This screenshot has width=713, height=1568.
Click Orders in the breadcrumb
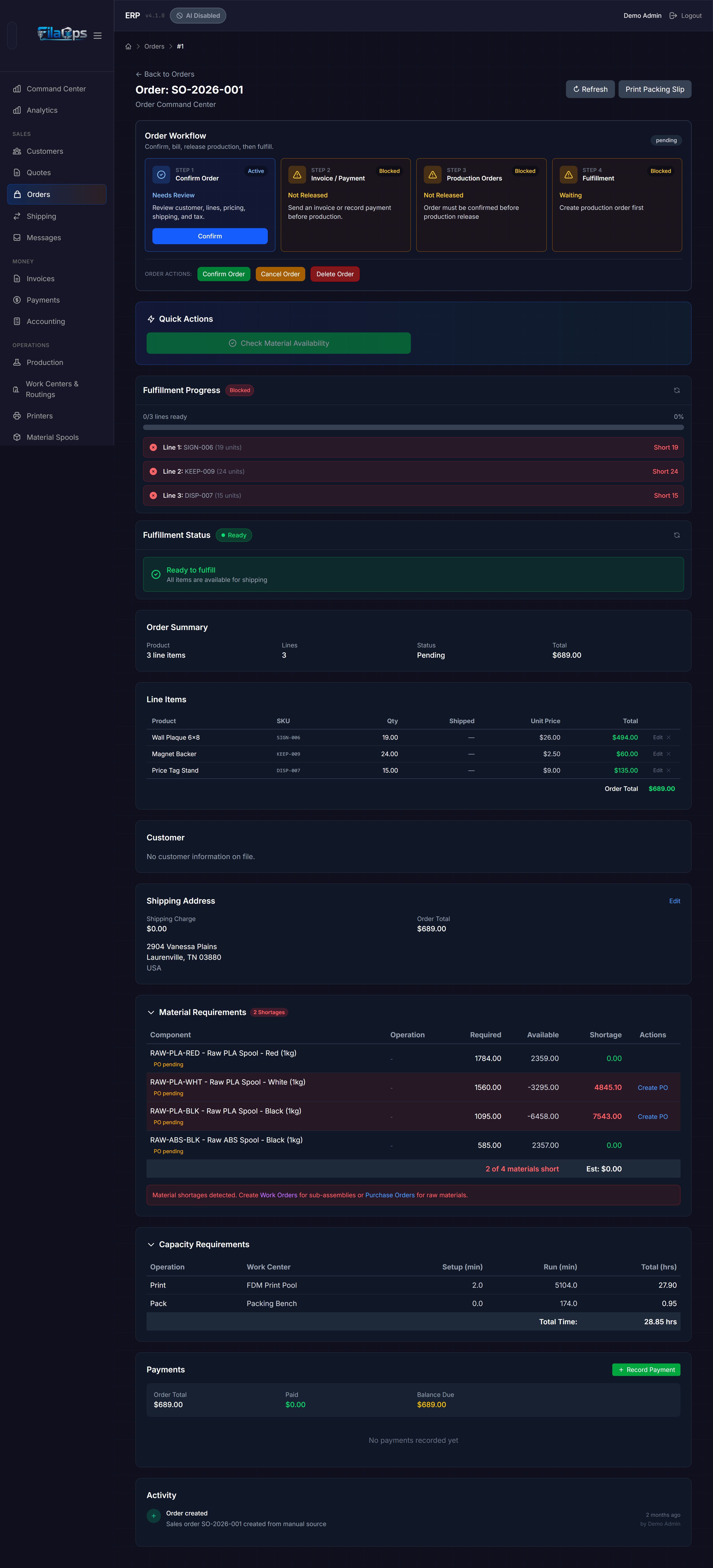pos(154,46)
